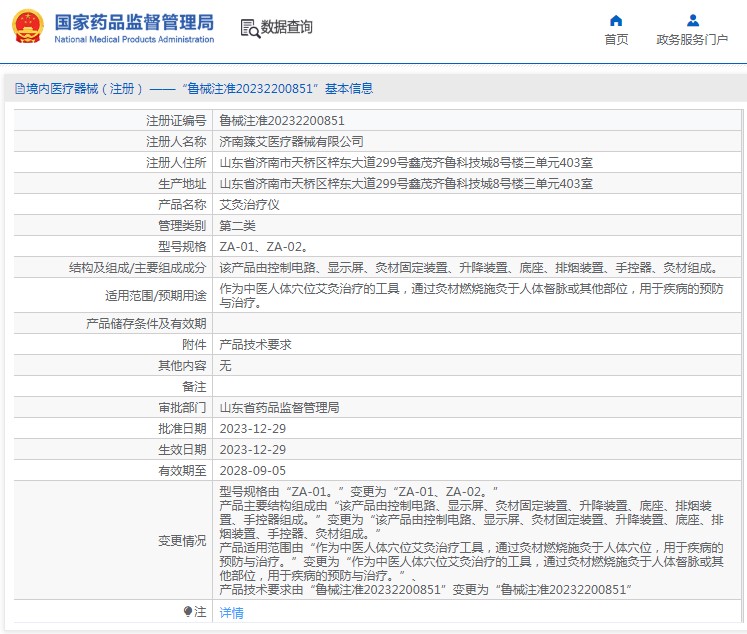Image resolution: width=747 pixels, height=634 pixels.
Task: Click 批准日期 value 2023-12-29
Action: coord(252,429)
